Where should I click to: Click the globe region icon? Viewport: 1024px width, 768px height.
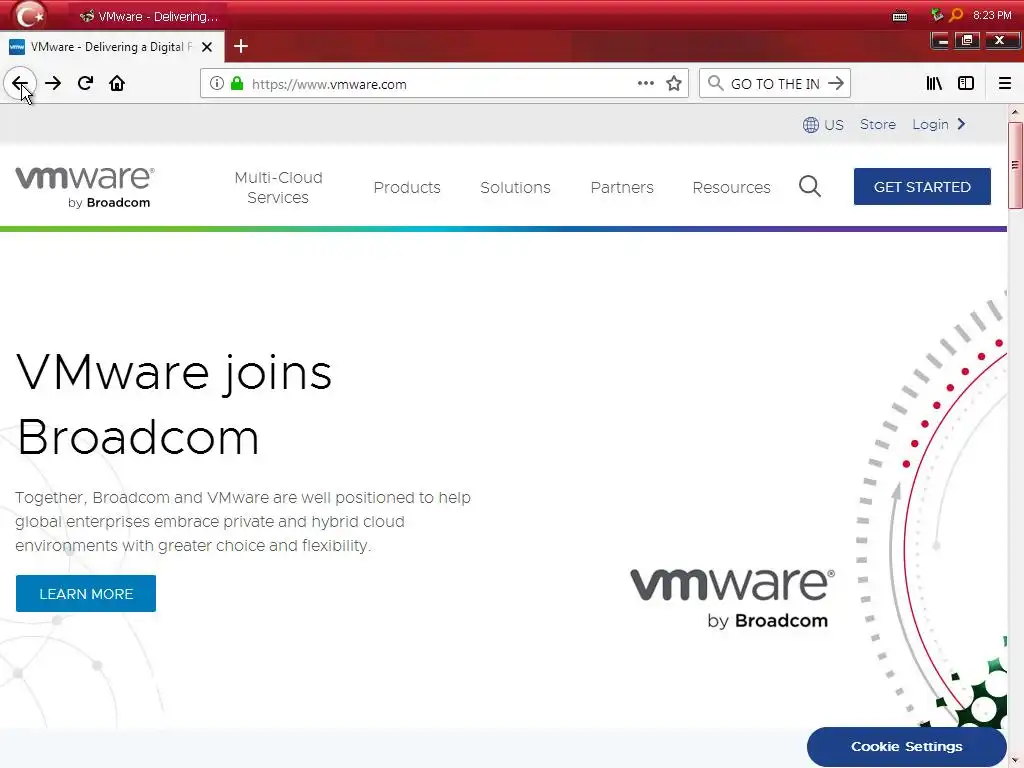[810, 125]
